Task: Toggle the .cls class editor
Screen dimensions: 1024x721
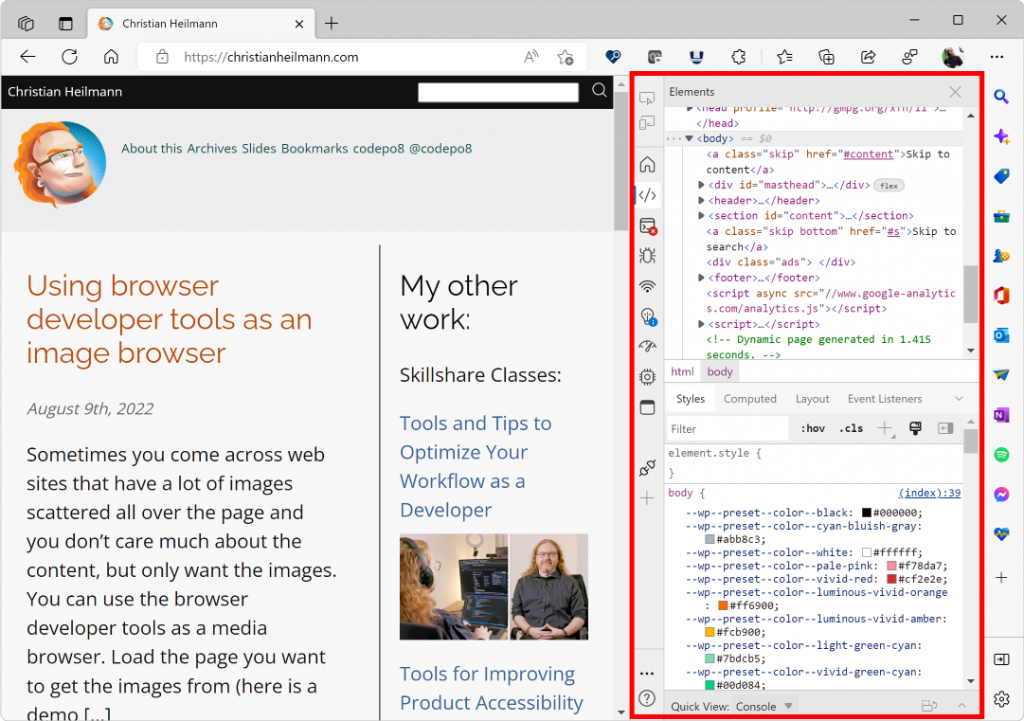Action: 851,428
